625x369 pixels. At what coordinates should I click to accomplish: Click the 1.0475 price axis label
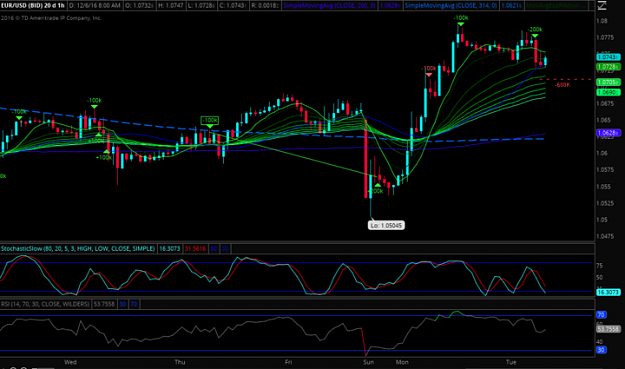click(x=605, y=236)
